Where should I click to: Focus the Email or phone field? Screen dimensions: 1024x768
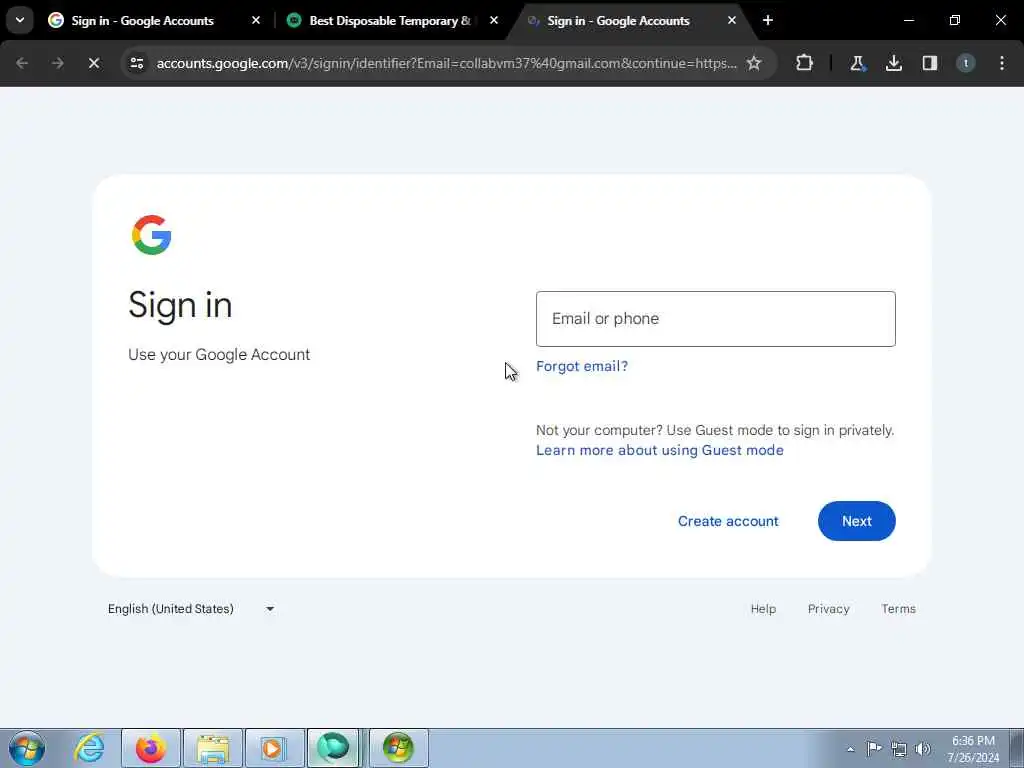pos(715,319)
